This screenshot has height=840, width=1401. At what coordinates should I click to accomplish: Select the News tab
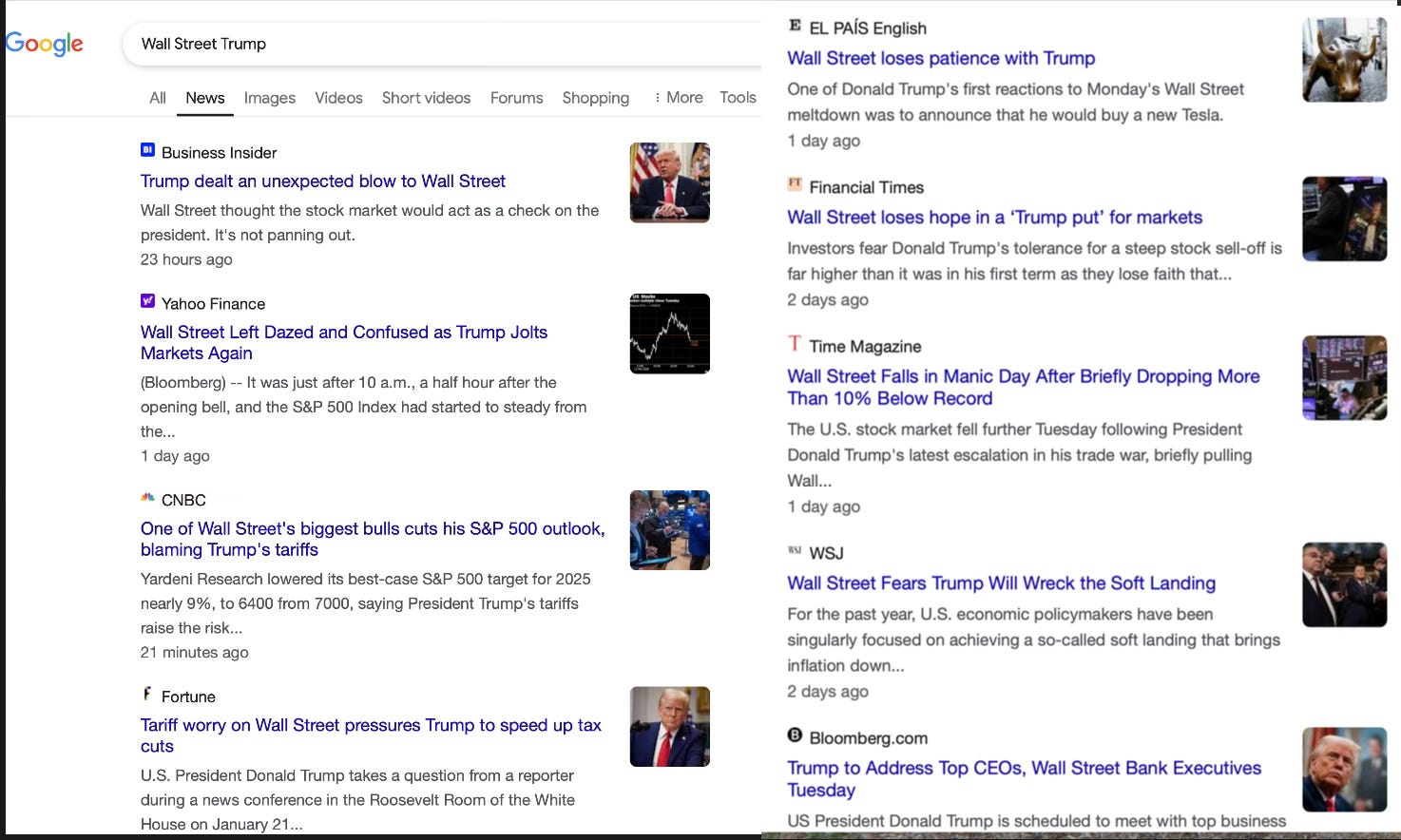tap(205, 97)
